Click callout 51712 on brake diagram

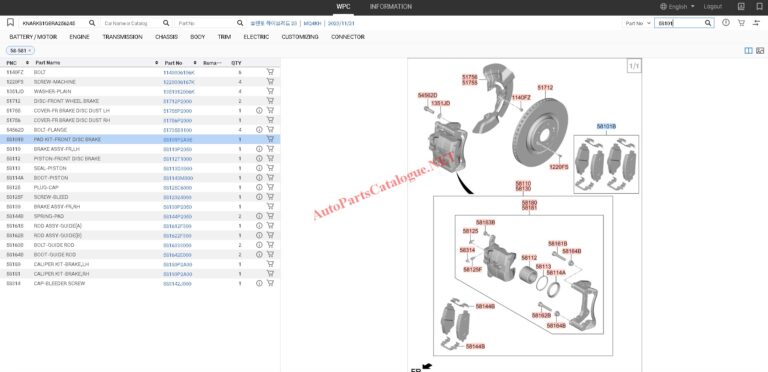[545, 88]
